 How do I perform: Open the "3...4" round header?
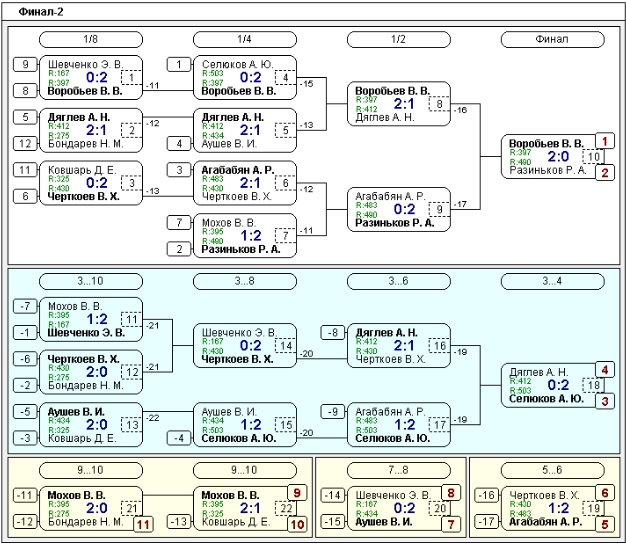tap(553, 281)
